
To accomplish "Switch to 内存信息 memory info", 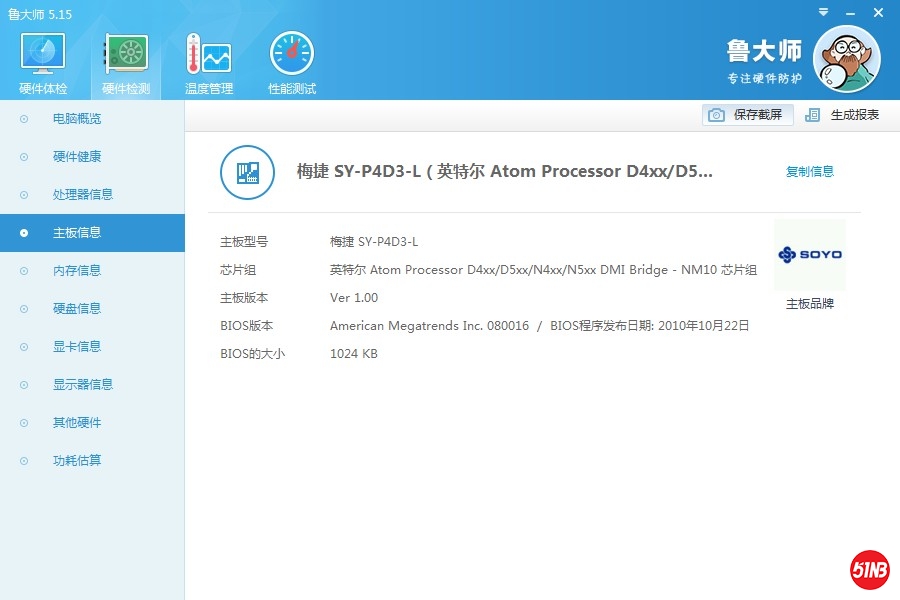I will click(x=77, y=271).
